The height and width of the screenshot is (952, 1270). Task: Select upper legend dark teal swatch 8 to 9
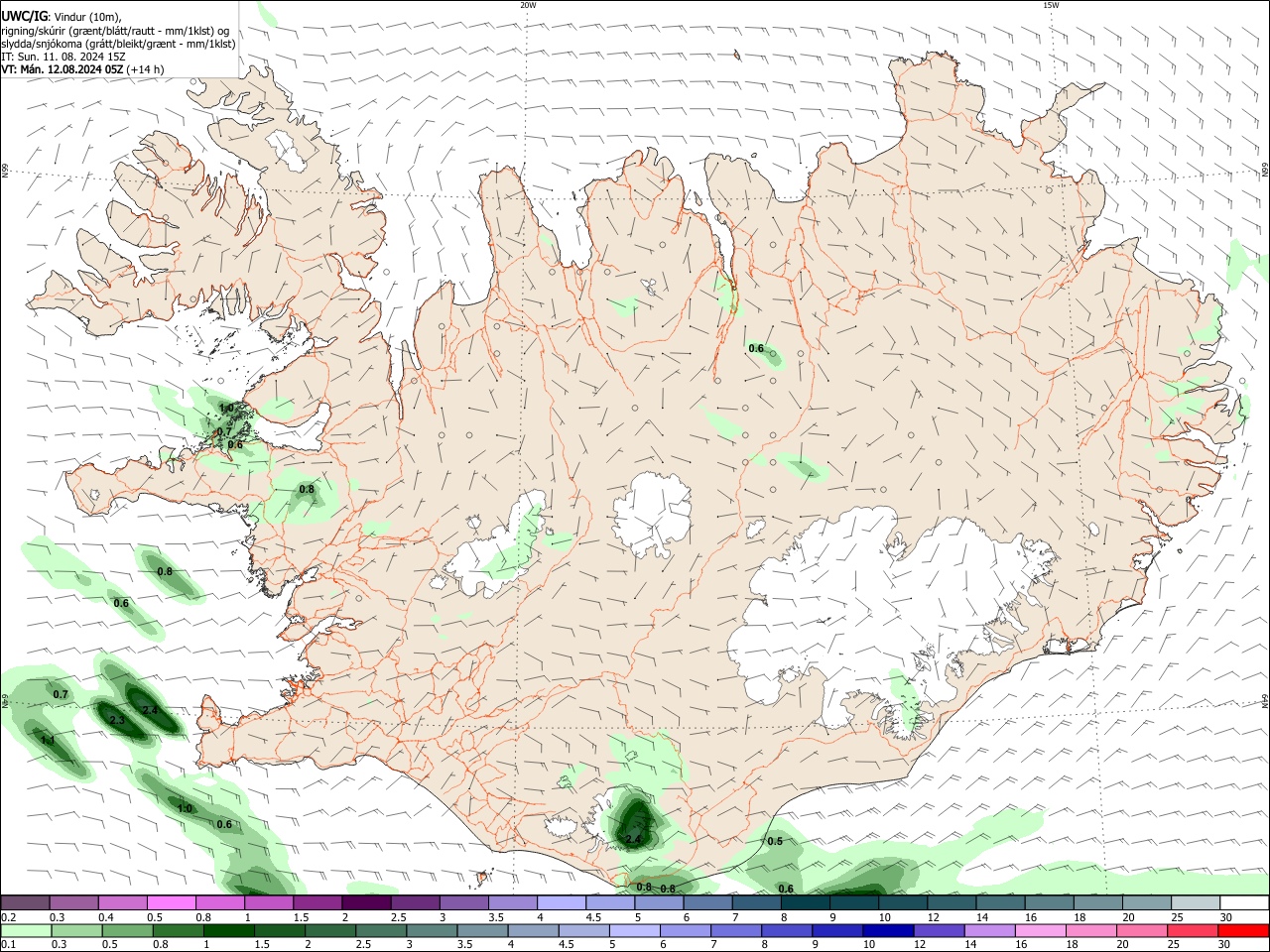tap(805, 903)
